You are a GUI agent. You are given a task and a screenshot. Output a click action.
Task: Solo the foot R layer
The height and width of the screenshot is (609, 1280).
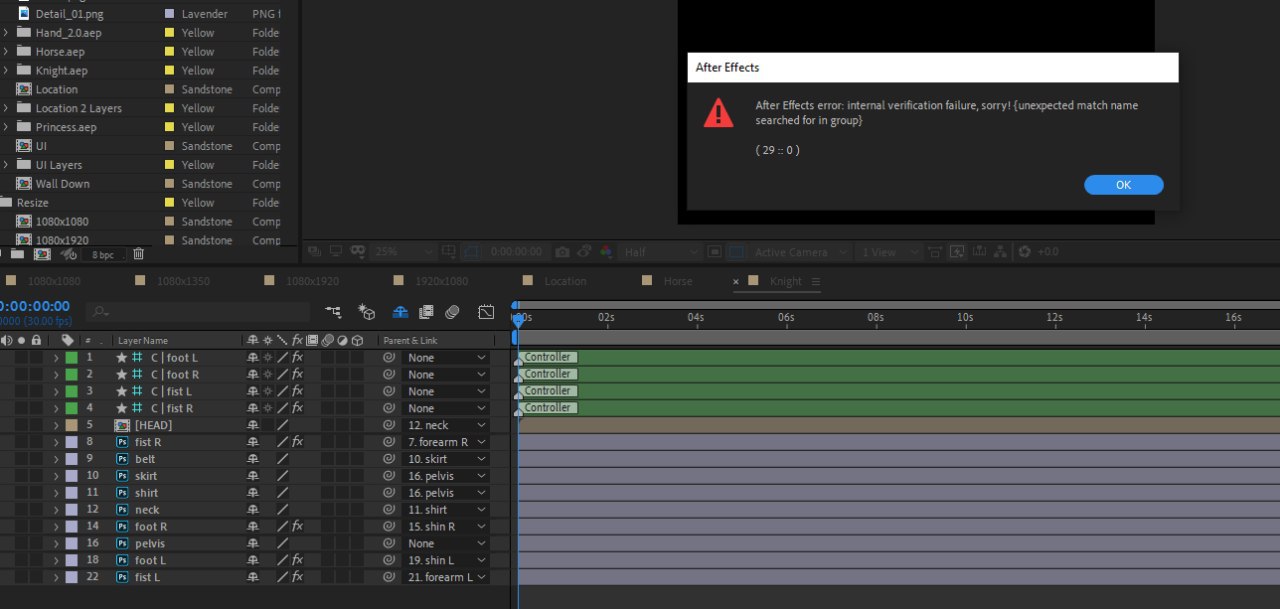(x=21, y=527)
